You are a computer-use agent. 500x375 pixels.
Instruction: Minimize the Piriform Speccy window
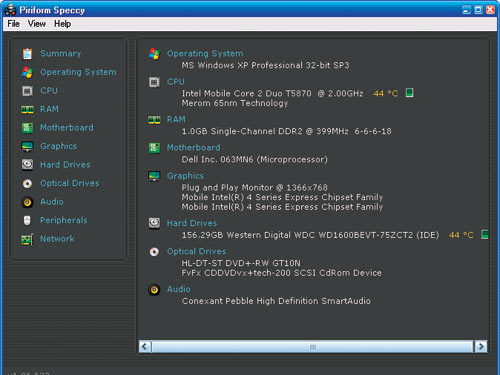pos(467,10)
